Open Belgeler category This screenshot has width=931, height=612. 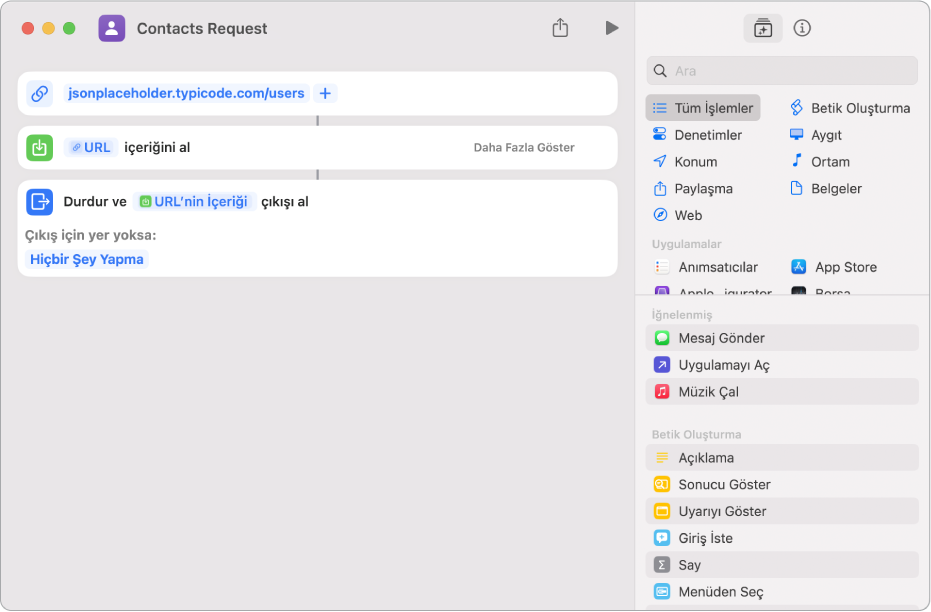825,189
